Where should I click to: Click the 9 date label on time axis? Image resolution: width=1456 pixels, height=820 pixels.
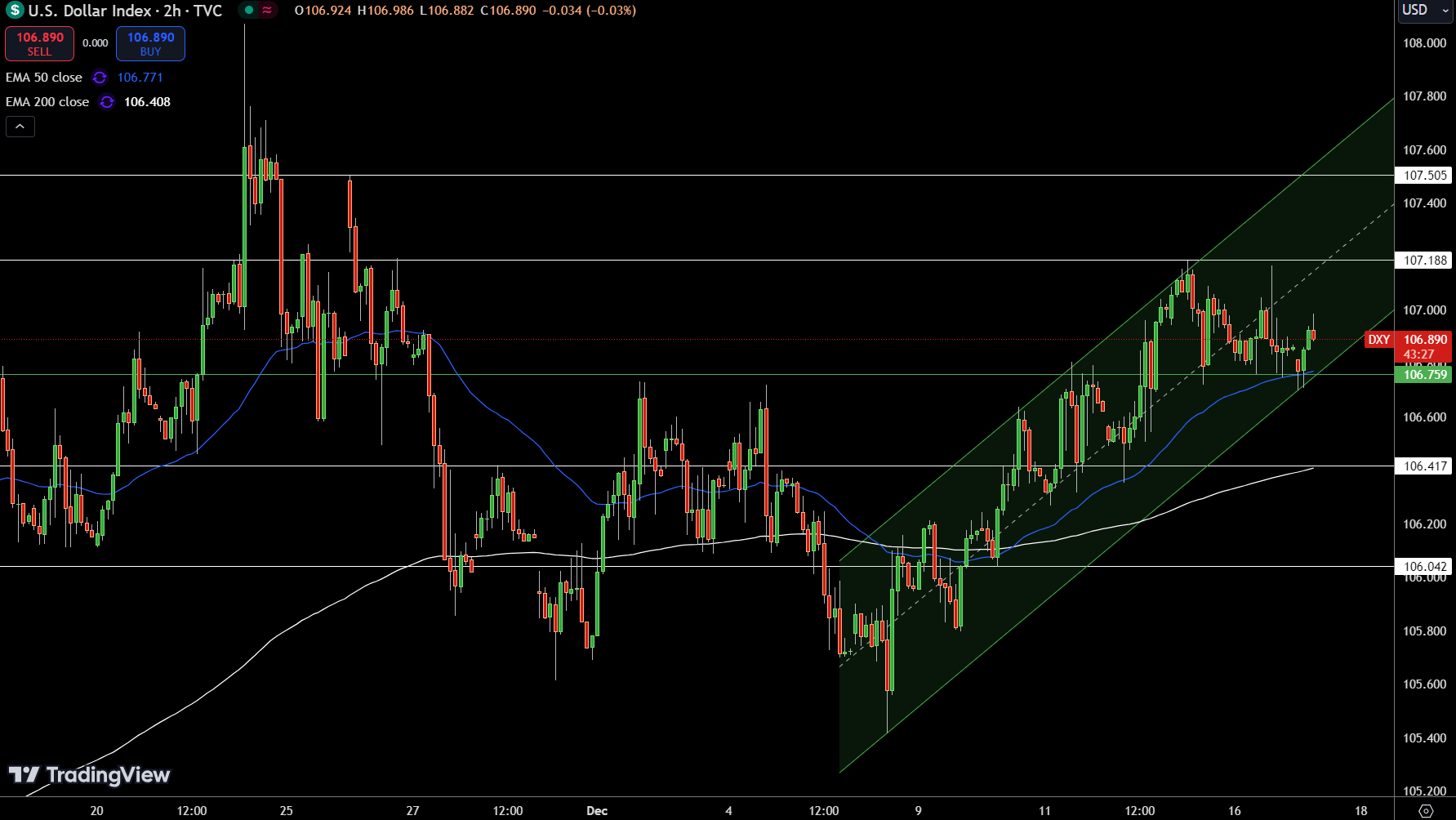click(x=918, y=810)
